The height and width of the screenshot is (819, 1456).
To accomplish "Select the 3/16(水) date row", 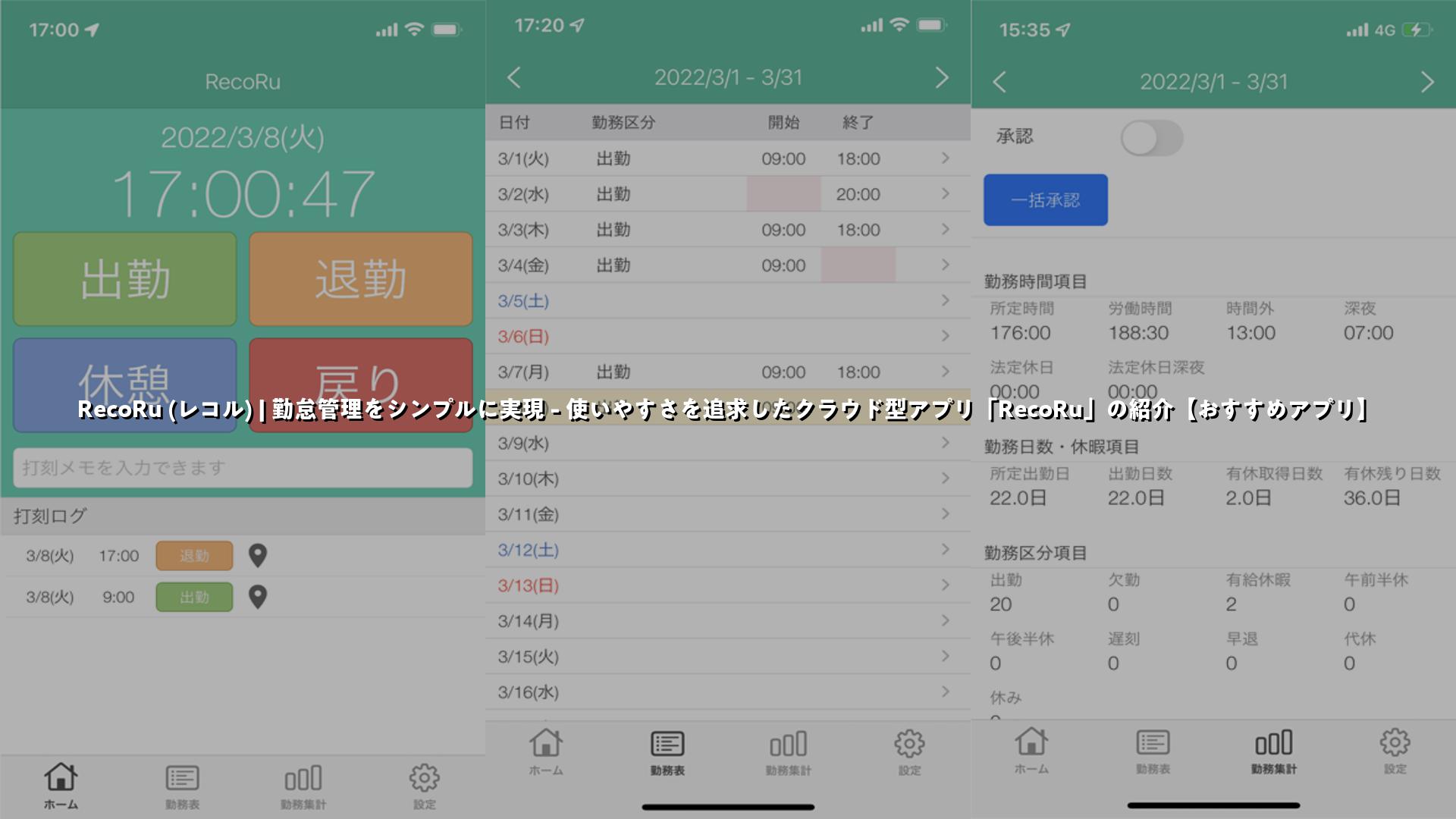I will click(x=728, y=692).
